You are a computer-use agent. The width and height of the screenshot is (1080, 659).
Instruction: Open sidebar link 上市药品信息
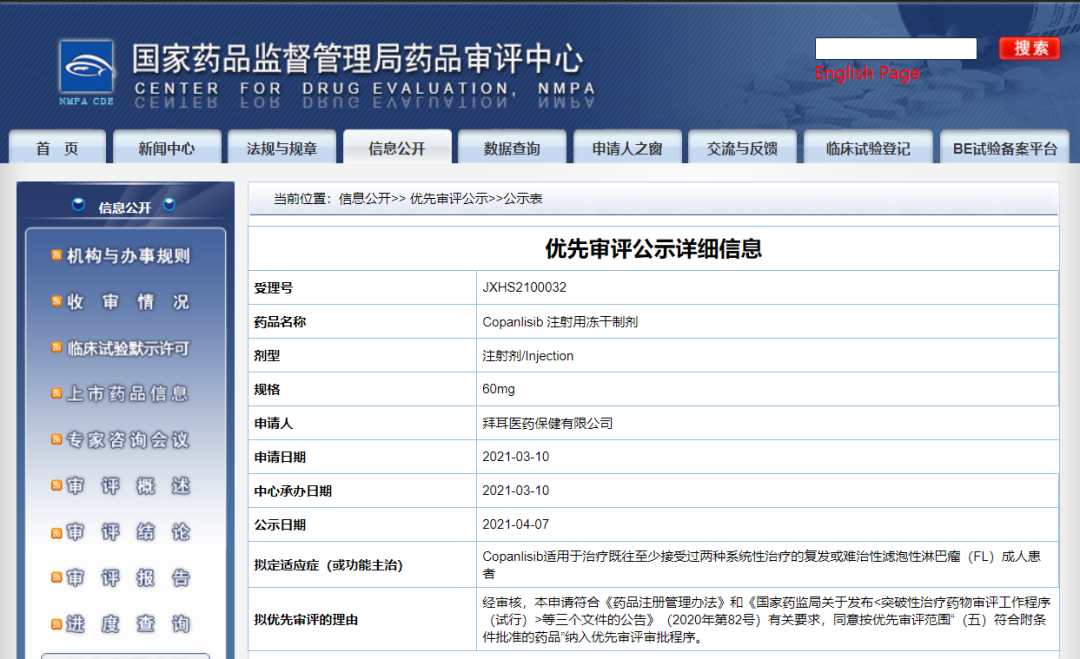pos(128,394)
